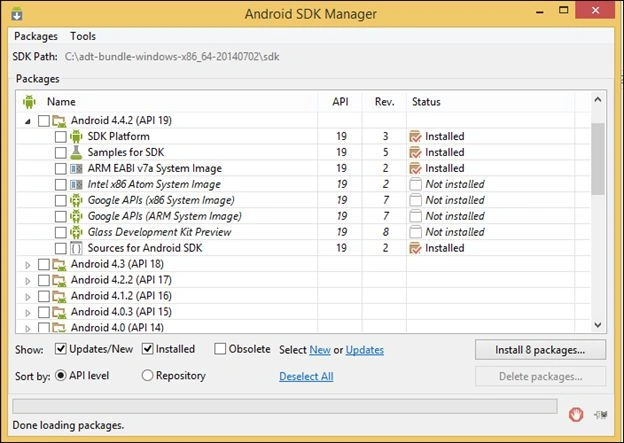Check the SDK Platform checkbox
Screen dimensions: 624x443
(60, 137)
